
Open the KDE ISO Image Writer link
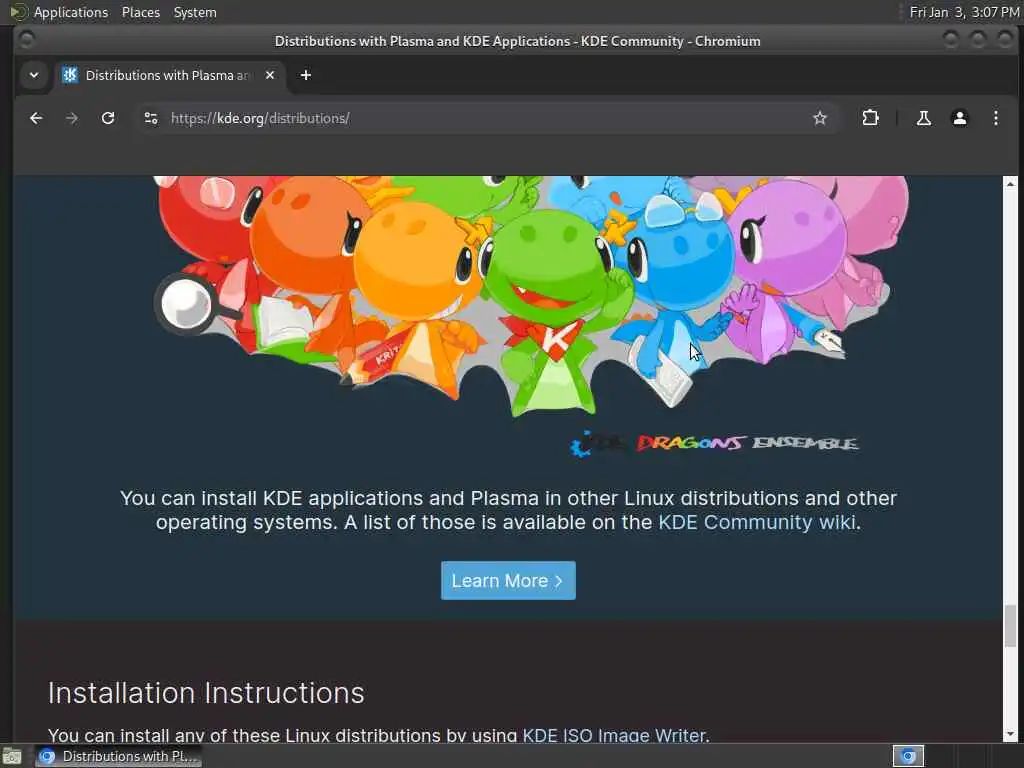point(614,735)
